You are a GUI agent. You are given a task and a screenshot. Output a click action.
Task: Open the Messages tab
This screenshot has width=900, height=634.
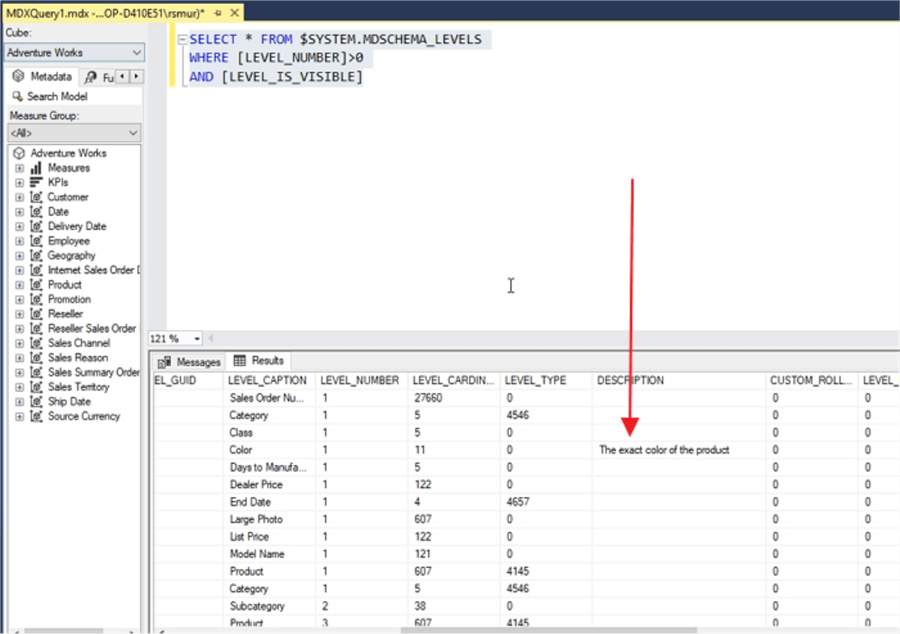(189, 362)
